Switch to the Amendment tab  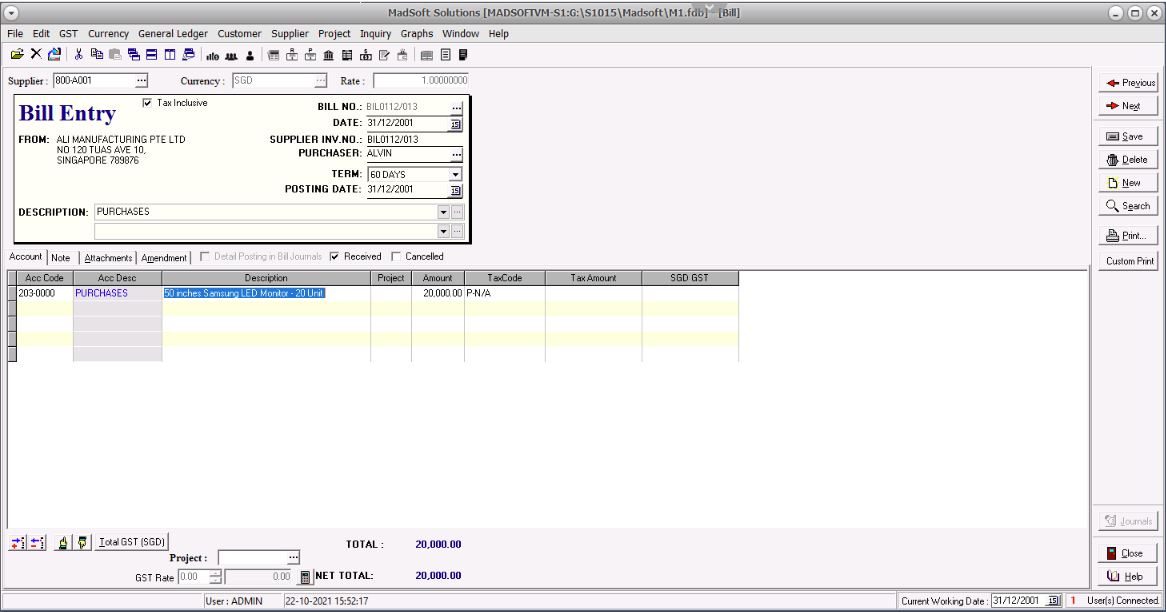point(164,257)
